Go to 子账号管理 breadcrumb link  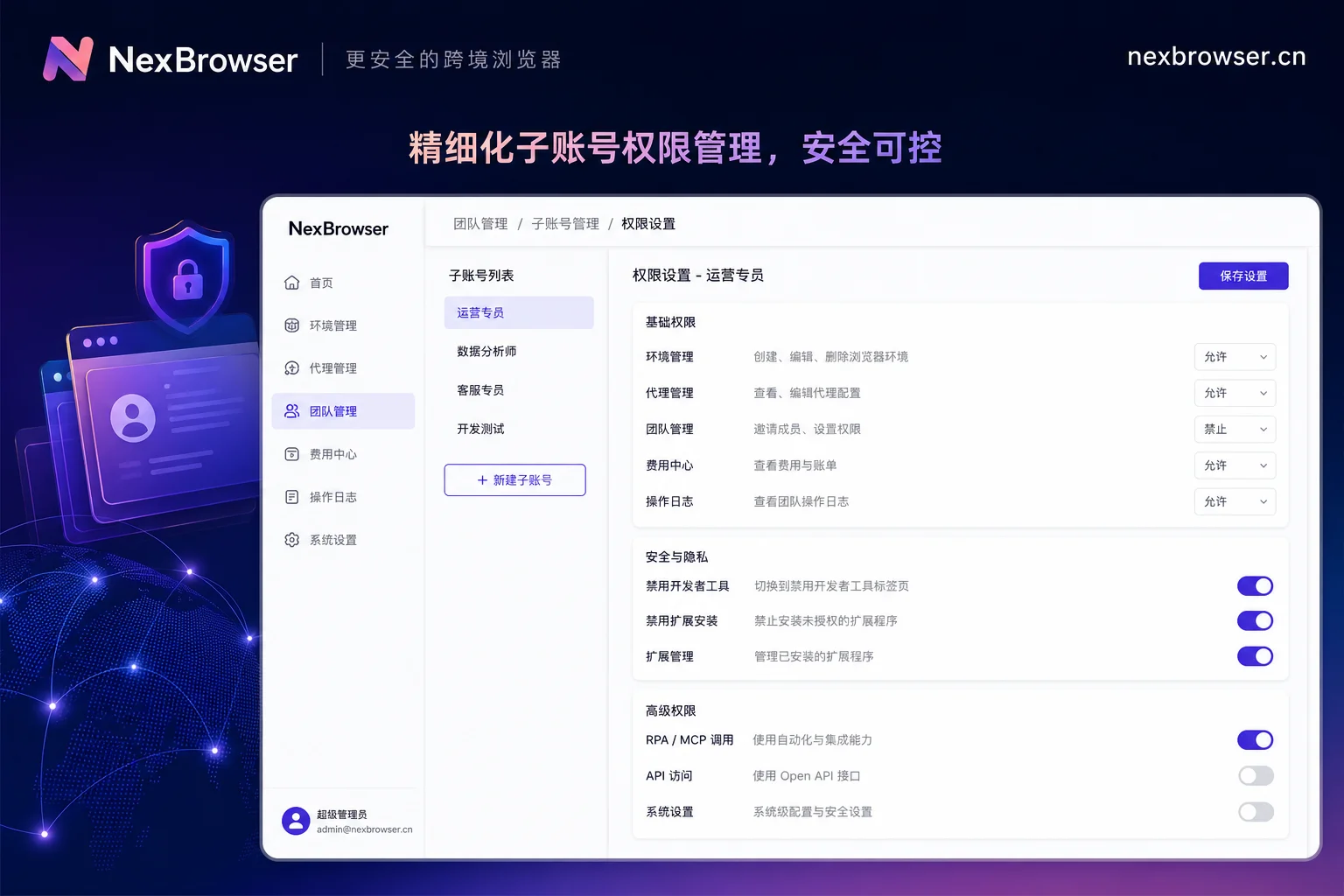565,224
